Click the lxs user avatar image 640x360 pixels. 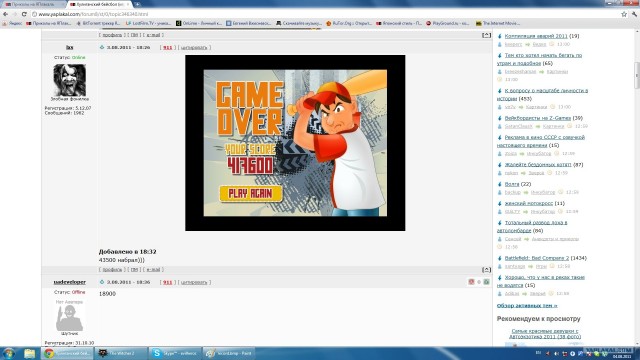(x=69, y=80)
